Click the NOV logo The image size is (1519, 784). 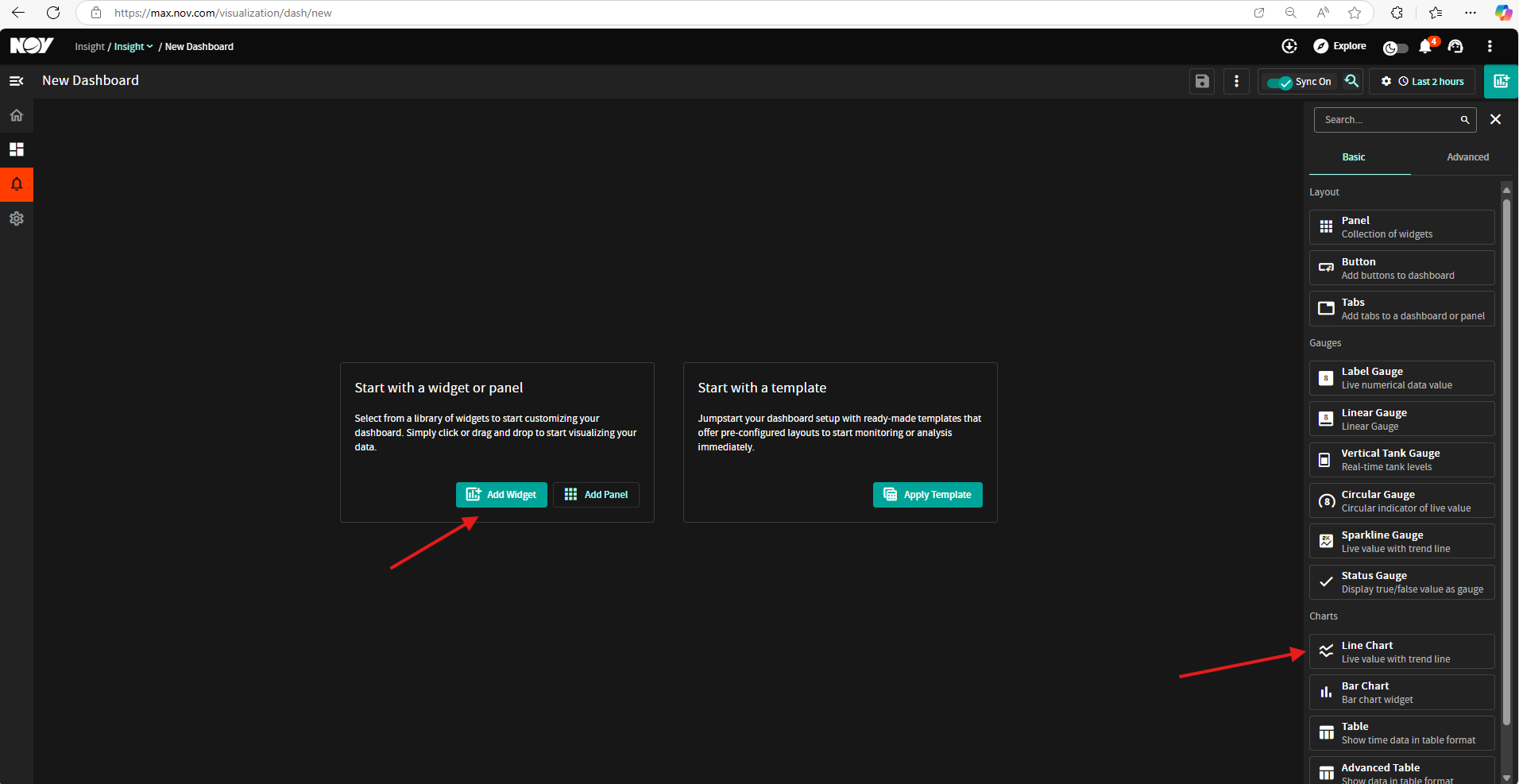(32, 46)
